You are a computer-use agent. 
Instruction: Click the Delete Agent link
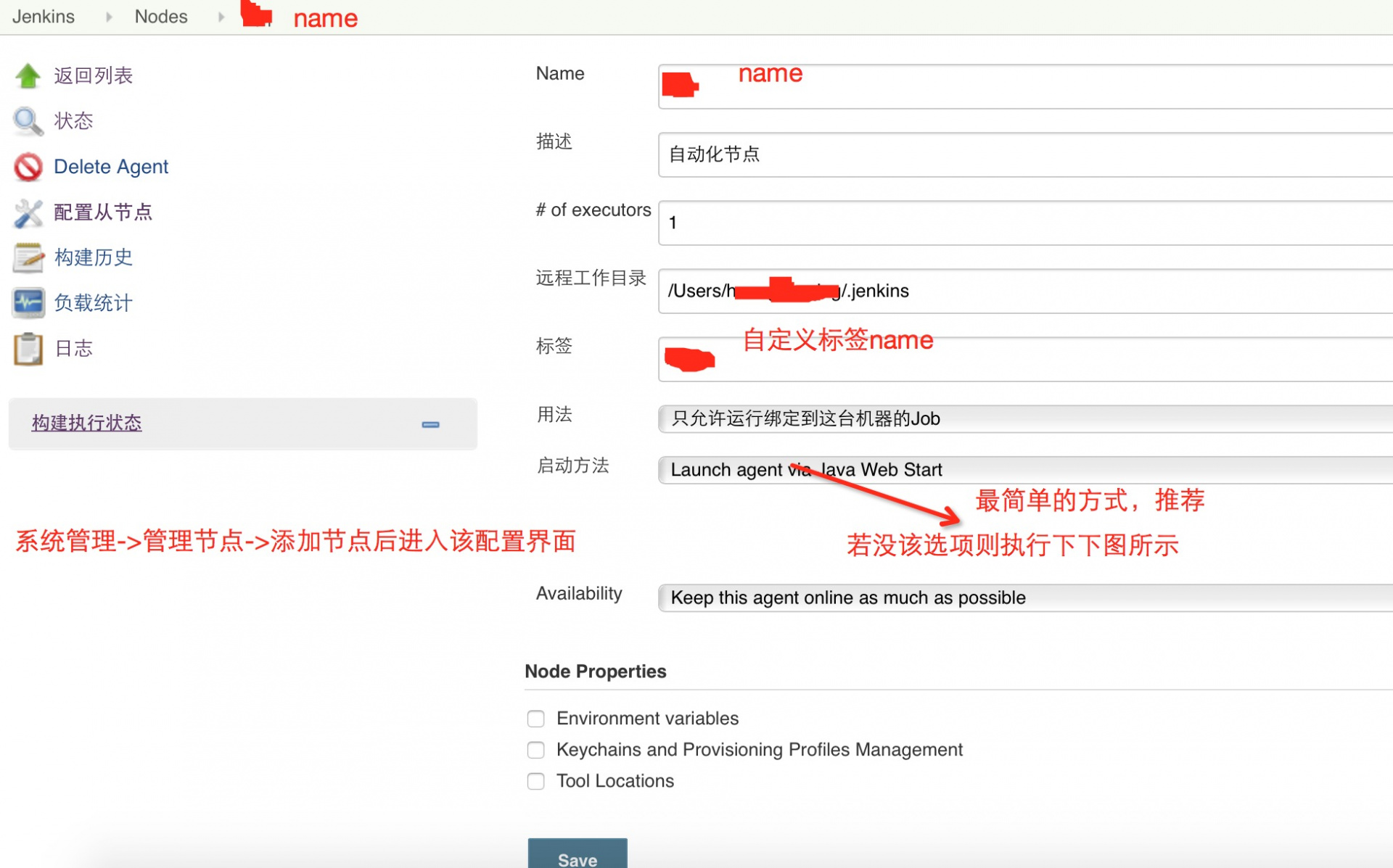click(x=111, y=167)
